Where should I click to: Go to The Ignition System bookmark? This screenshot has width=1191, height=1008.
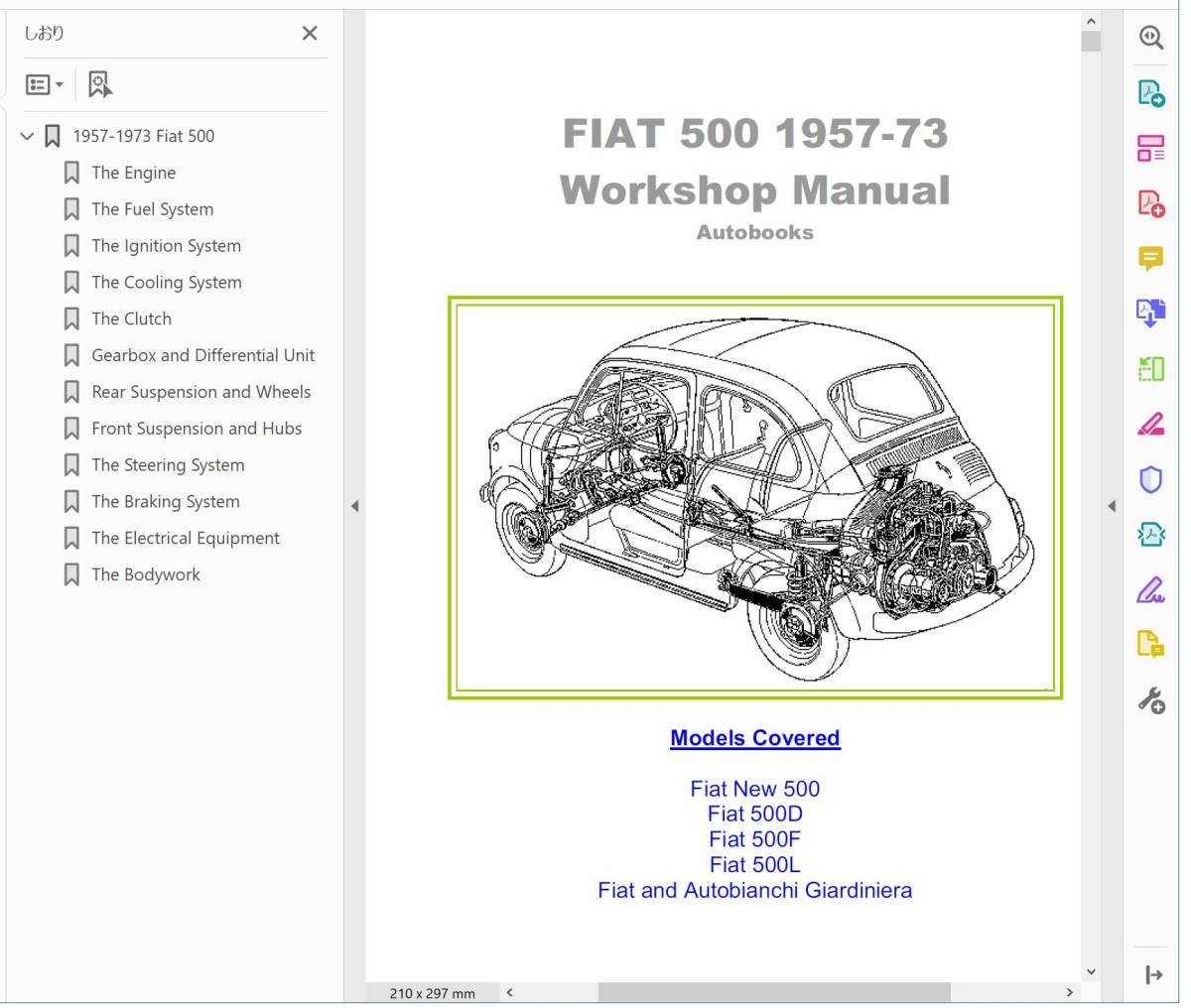166,246
